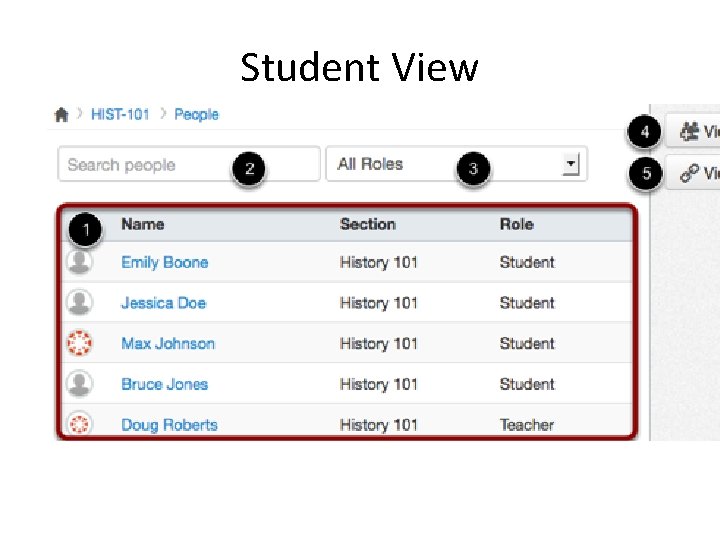Screen dimensions: 720x540
Task: Click the Section column header
Action: click(x=367, y=224)
